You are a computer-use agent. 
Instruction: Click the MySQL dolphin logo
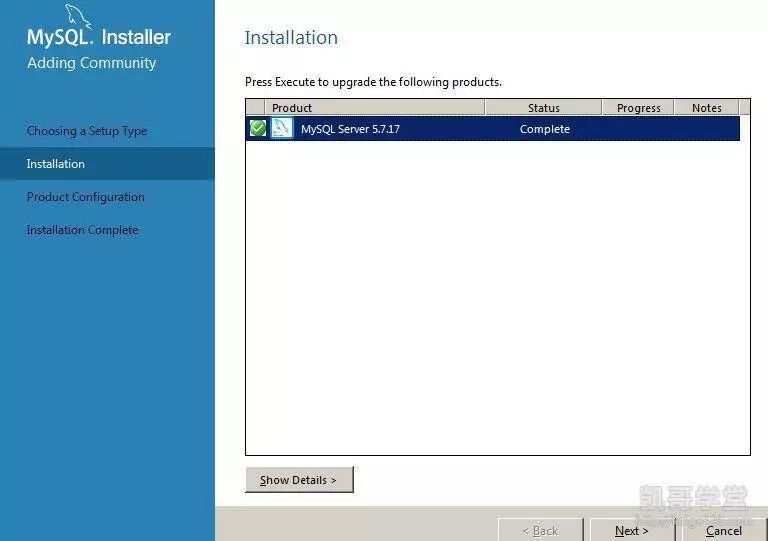[x=78, y=15]
